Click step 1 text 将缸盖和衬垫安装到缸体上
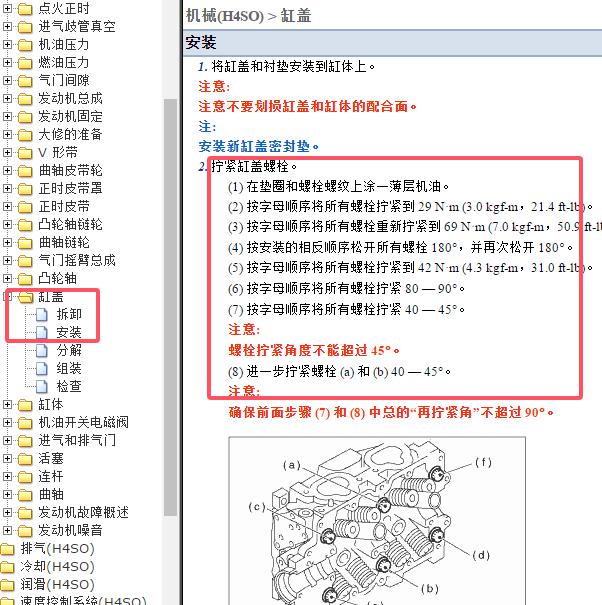 293,66
